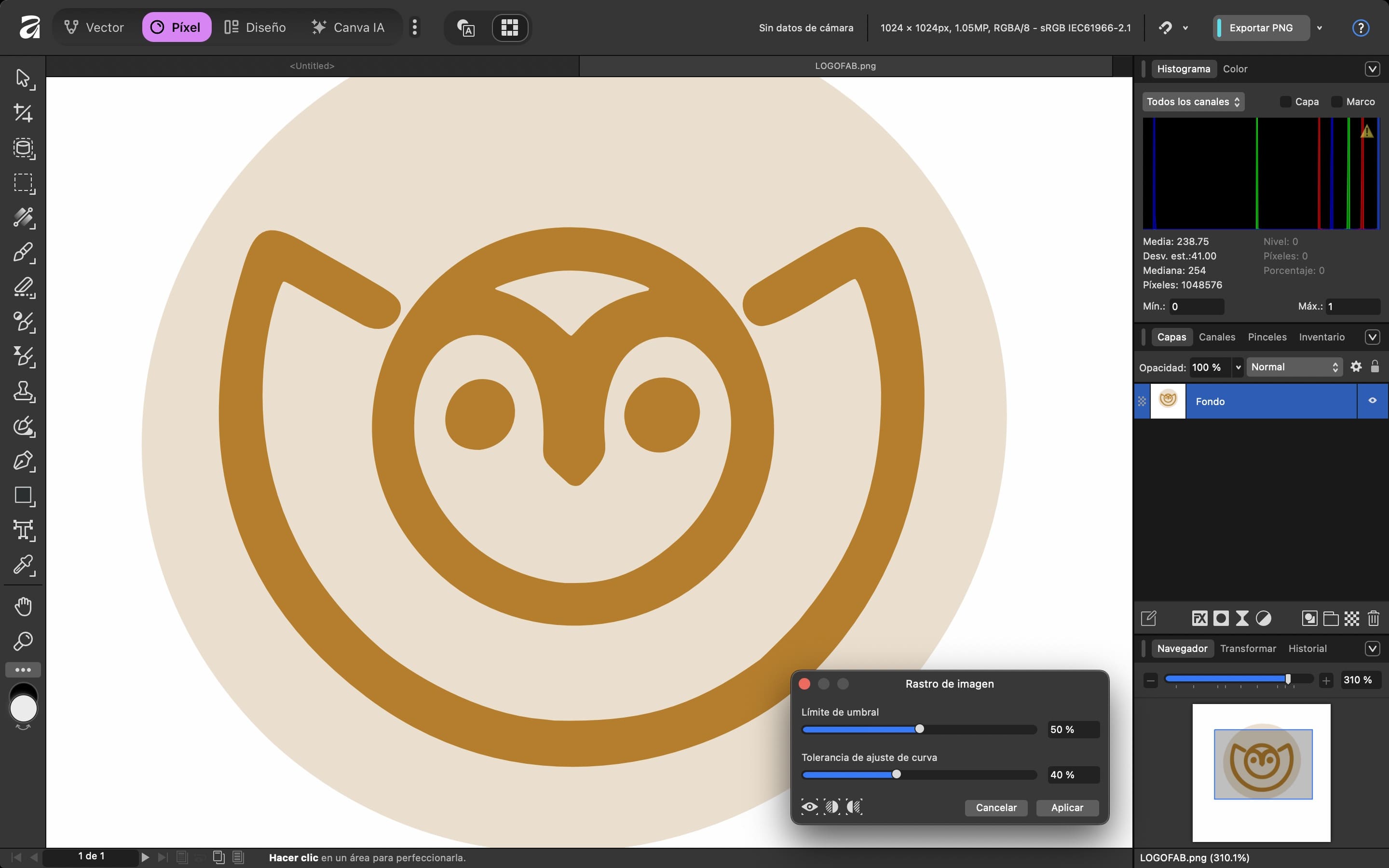Enable the Capa histogram checkbox
This screenshot has width=1389, height=868.
[x=1285, y=102]
